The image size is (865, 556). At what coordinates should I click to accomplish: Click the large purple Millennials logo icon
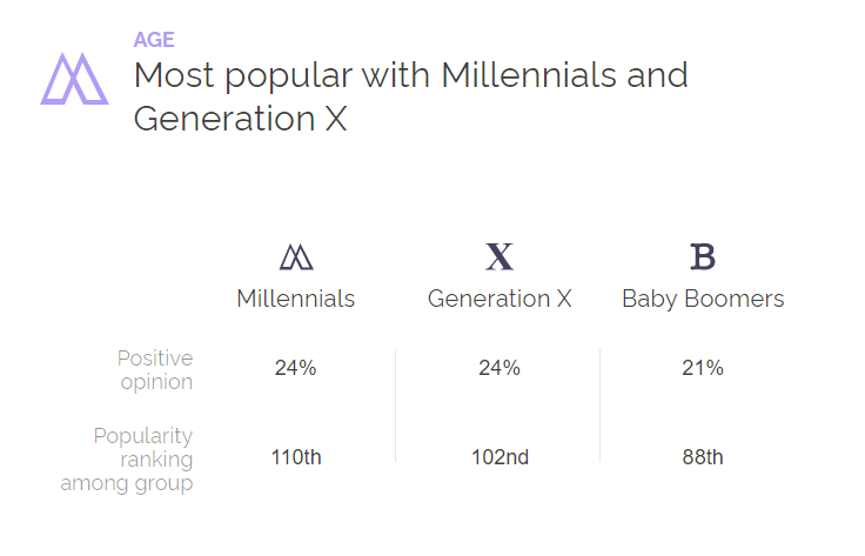(x=74, y=79)
